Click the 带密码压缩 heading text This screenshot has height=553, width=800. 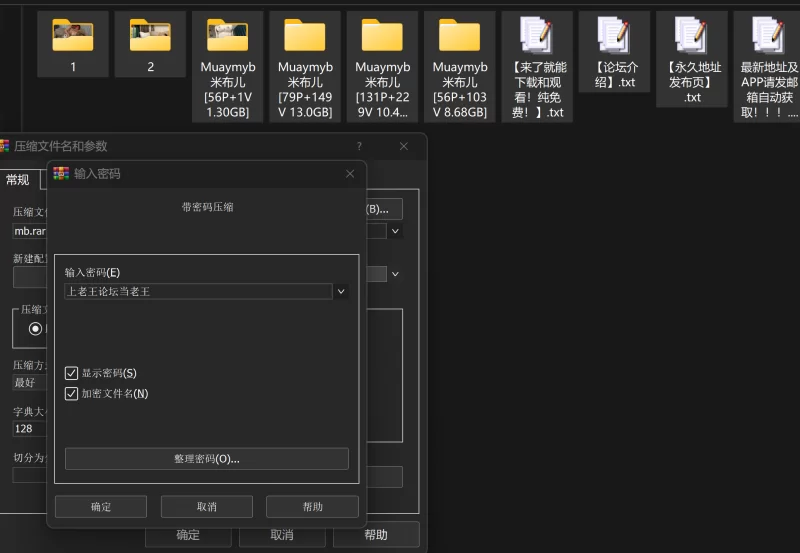tap(208, 207)
